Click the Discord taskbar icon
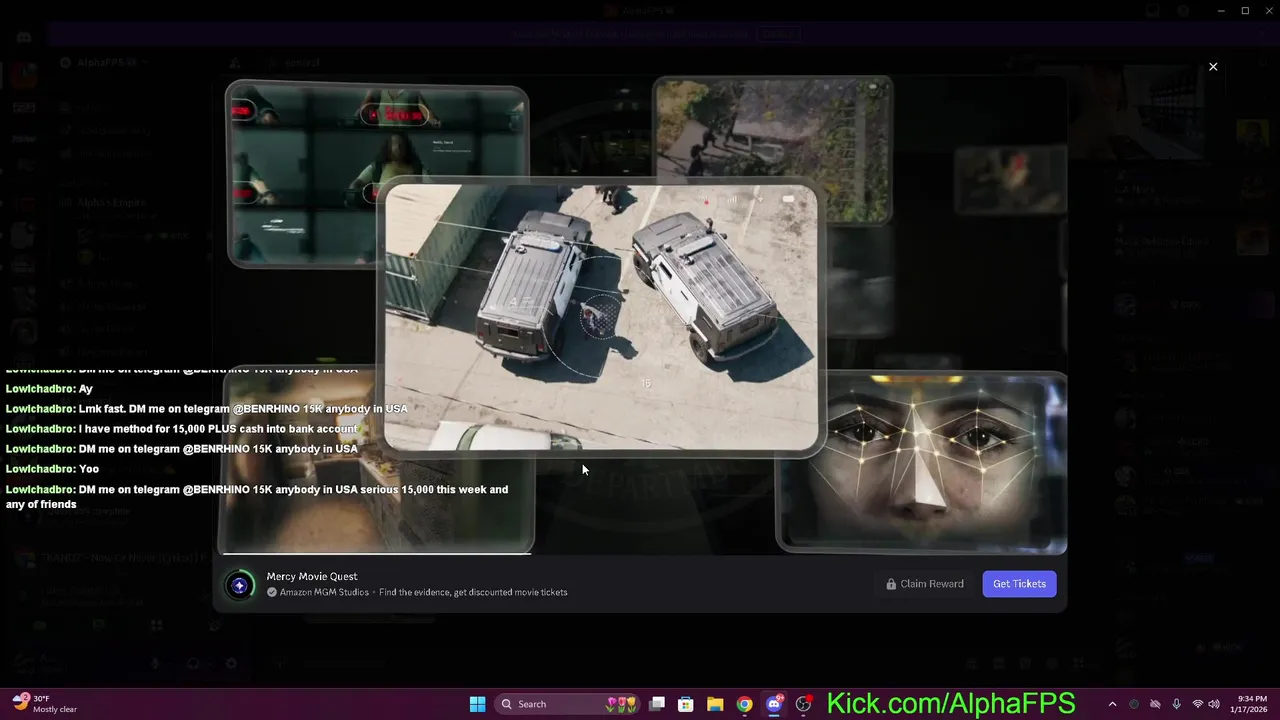The height and width of the screenshot is (720, 1280). pyautogui.click(x=773, y=704)
